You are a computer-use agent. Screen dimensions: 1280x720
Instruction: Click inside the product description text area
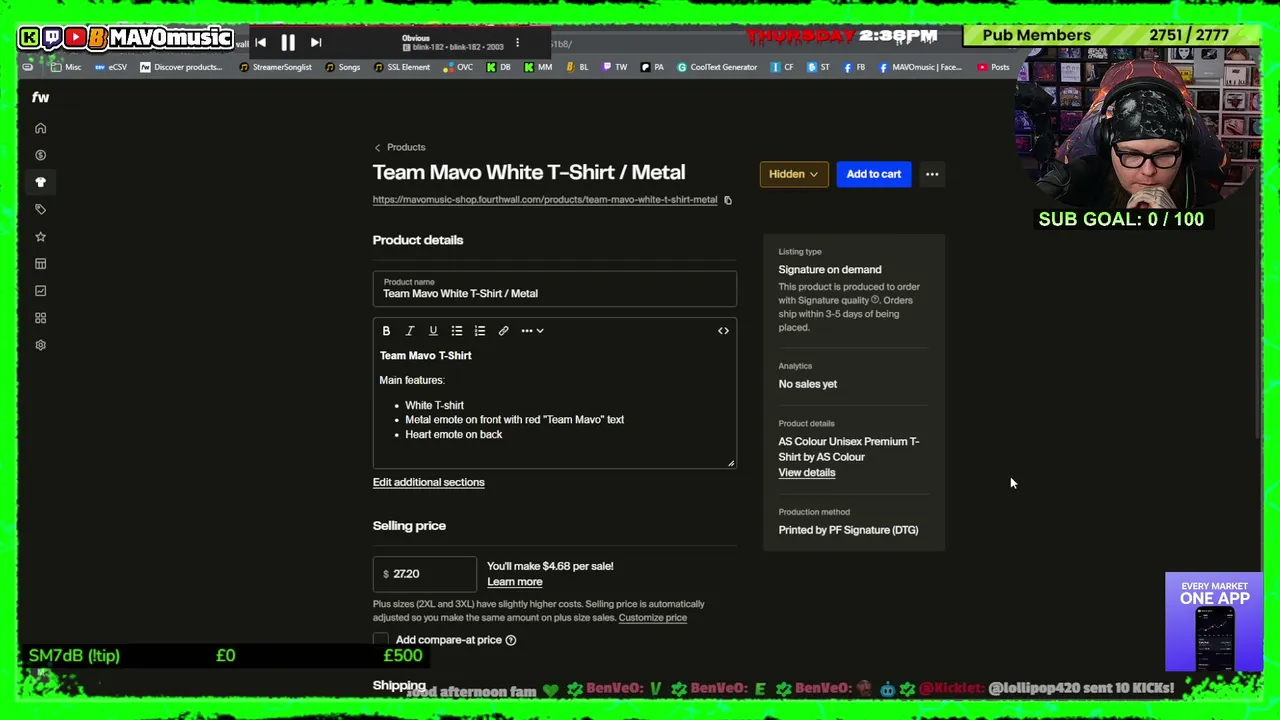pyautogui.click(x=555, y=405)
